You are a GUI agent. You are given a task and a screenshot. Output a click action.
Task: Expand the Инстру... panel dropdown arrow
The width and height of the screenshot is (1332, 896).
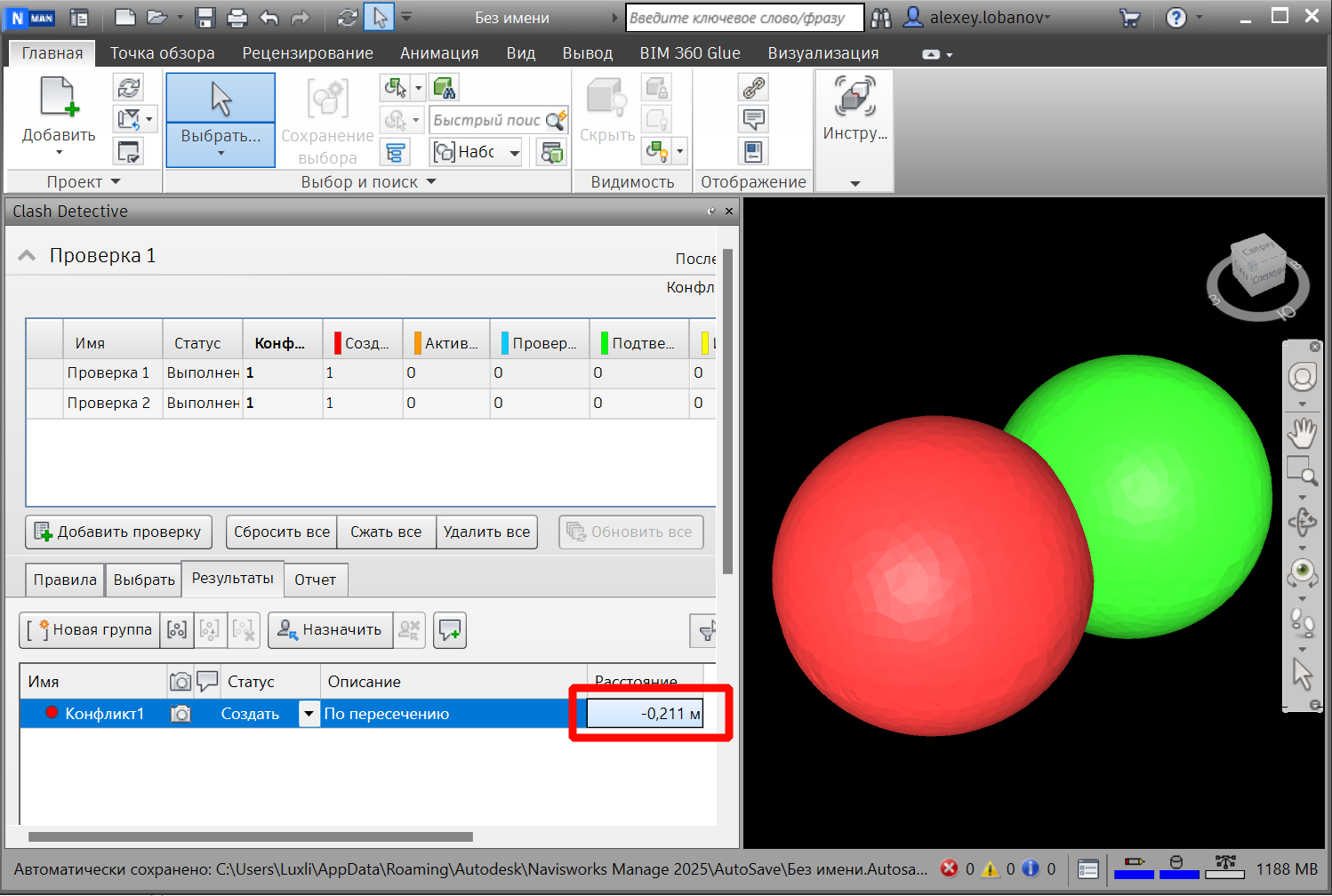(x=855, y=183)
